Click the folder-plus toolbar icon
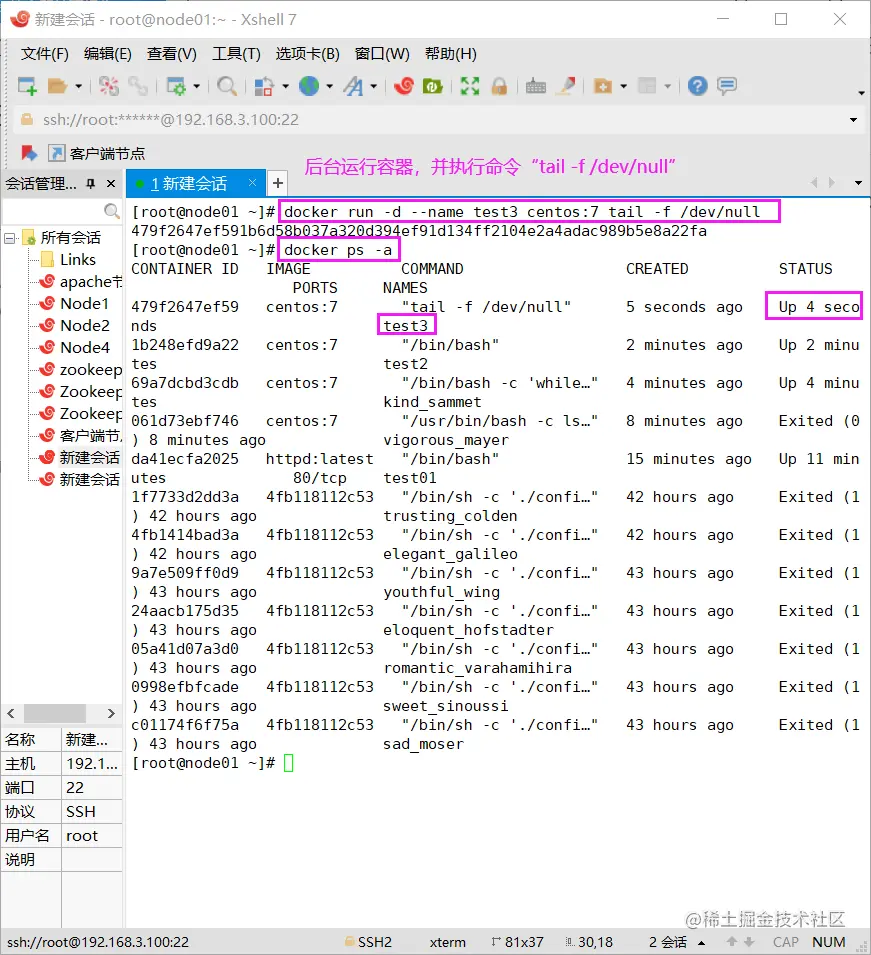This screenshot has height=955, width=871. [603, 86]
